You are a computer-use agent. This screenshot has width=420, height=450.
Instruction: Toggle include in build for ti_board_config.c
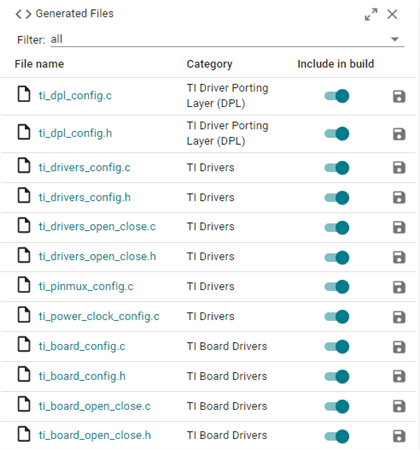[x=337, y=347]
